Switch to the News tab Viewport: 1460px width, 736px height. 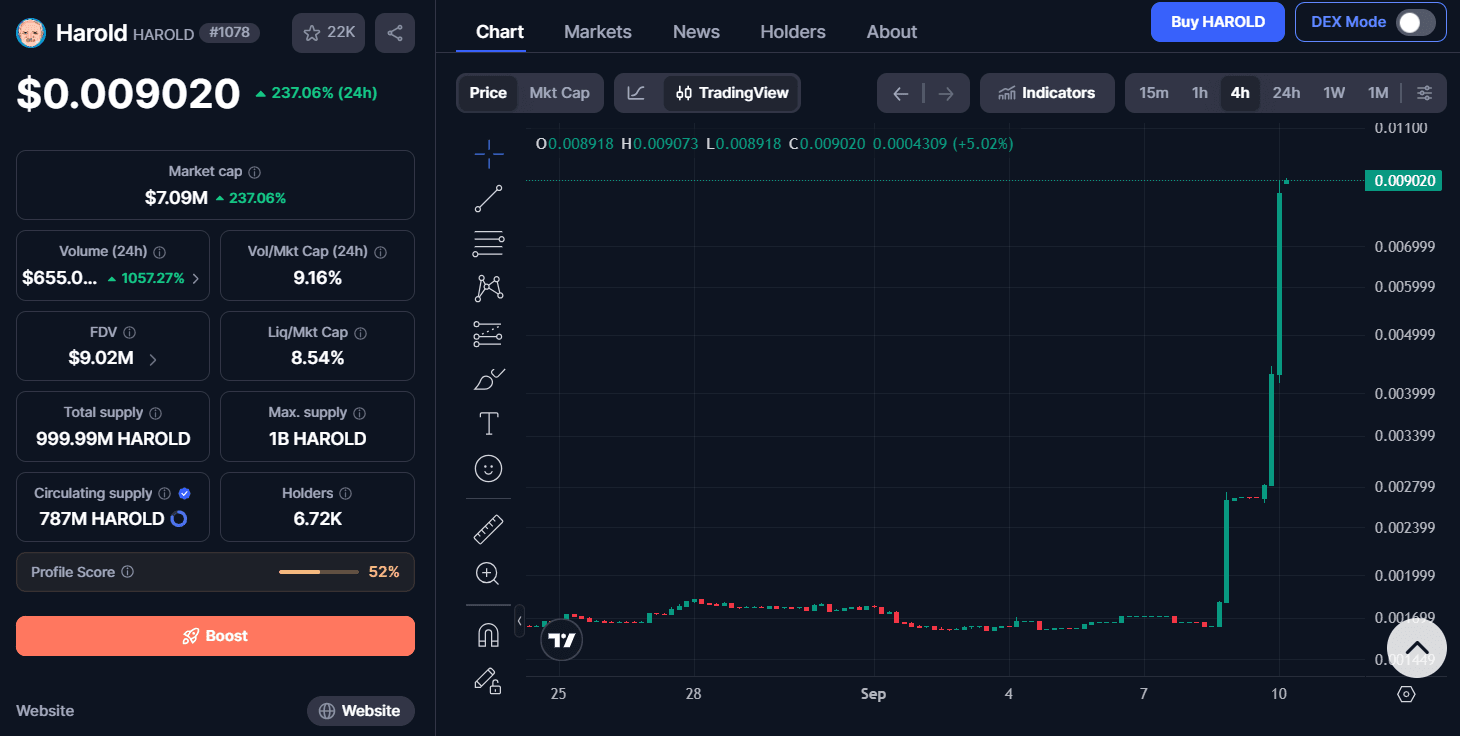click(696, 32)
